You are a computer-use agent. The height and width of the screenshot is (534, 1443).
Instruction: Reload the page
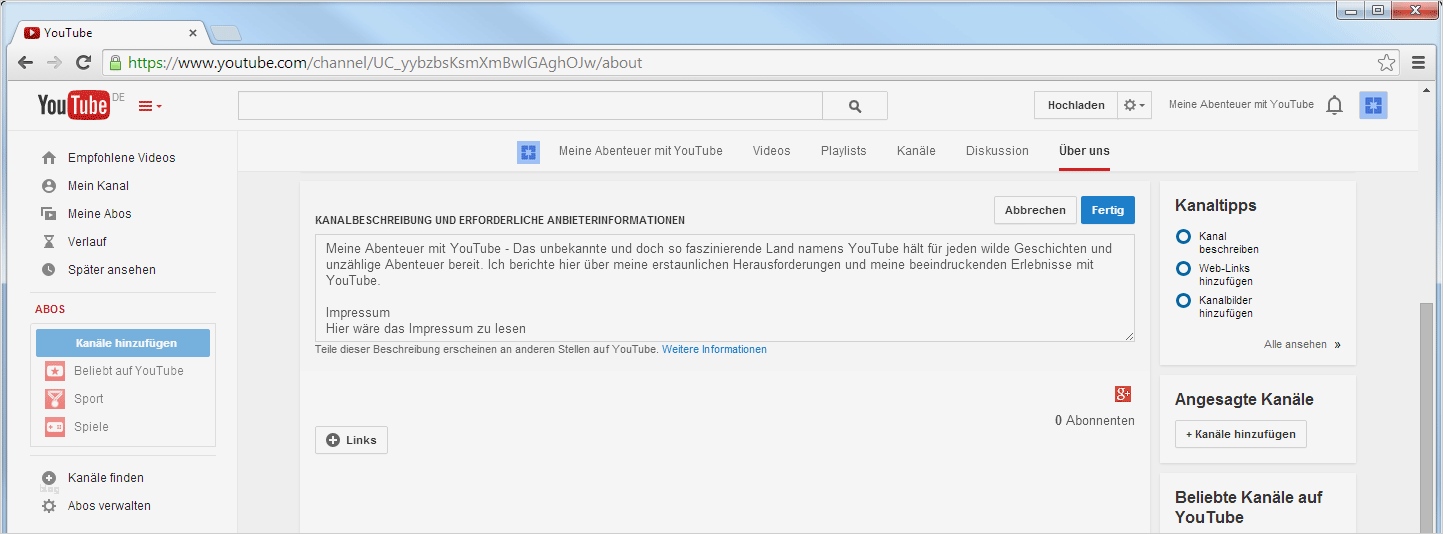84,62
